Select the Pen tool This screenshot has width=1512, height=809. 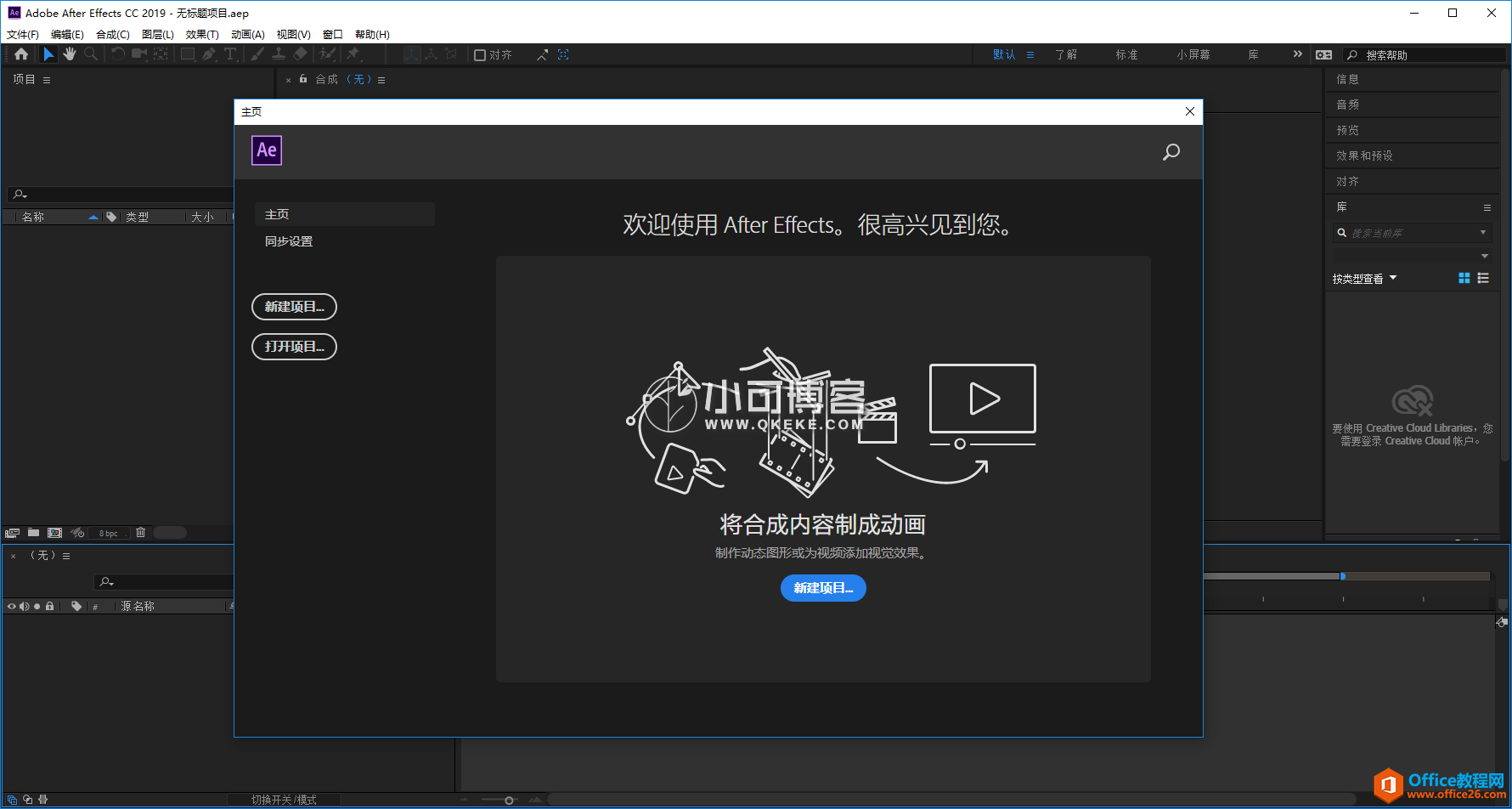[209, 54]
